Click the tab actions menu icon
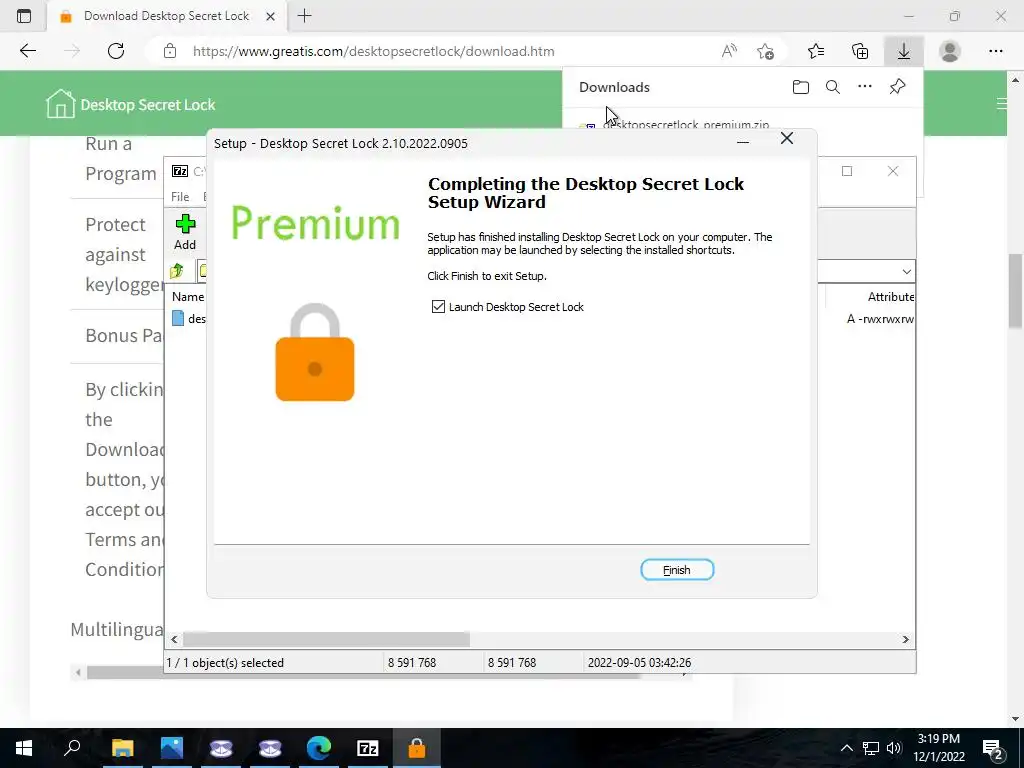This screenshot has width=1024, height=768. [24, 16]
